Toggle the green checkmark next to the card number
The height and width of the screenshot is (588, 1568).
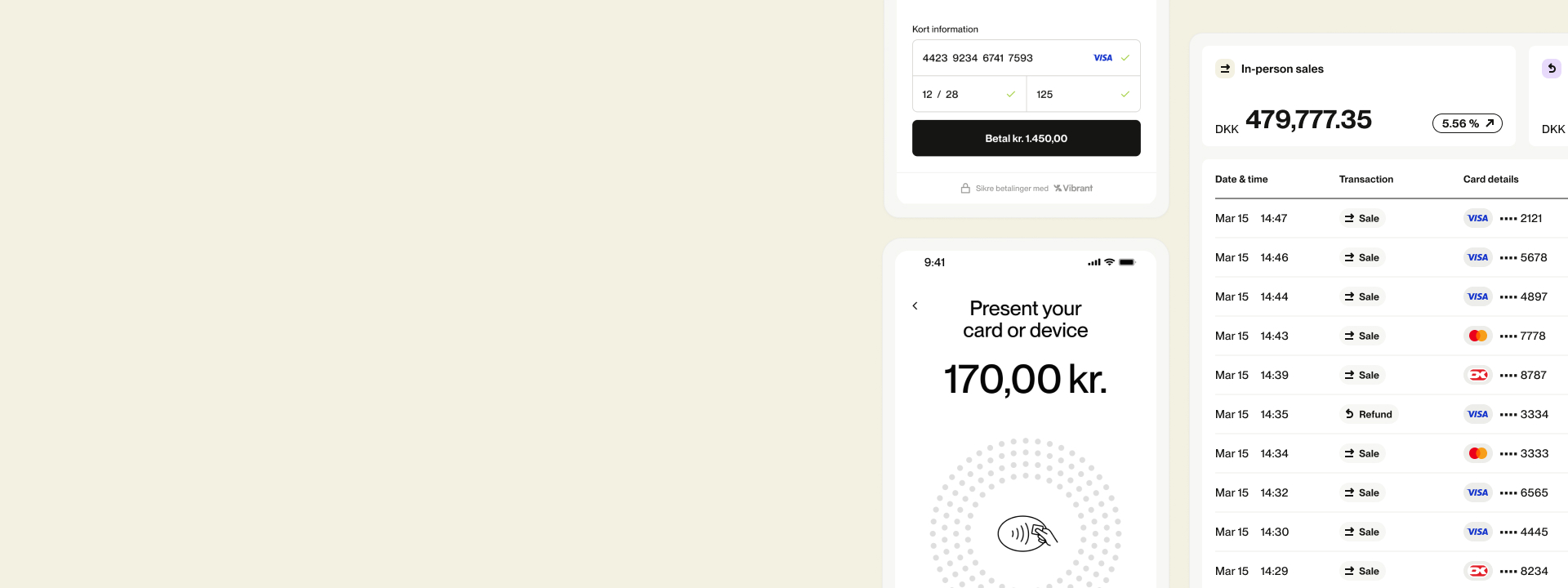click(1125, 58)
